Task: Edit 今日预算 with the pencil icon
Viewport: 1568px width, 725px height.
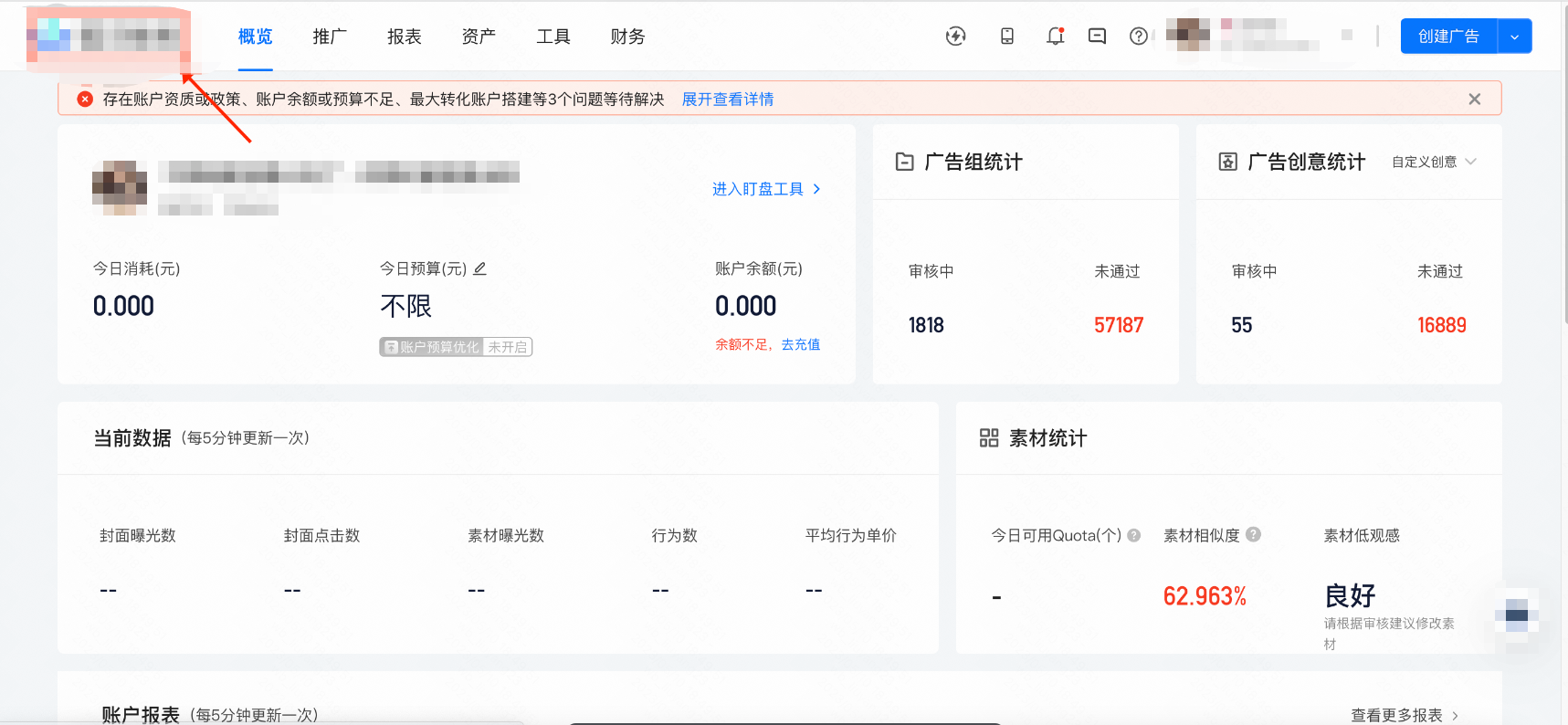Action: click(x=479, y=268)
